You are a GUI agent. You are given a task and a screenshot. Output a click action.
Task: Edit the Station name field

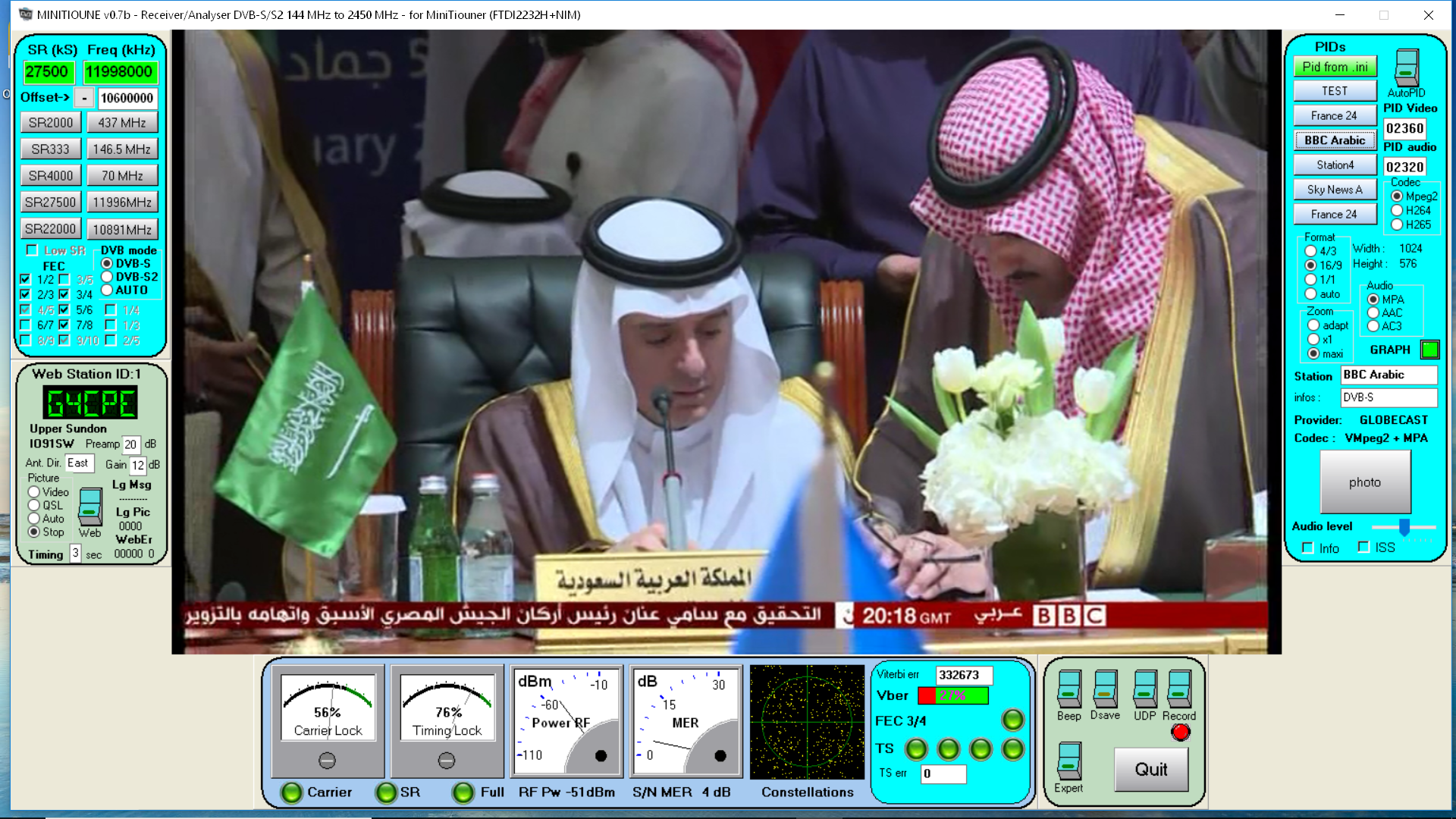pyautogui.click(x=1389, y=375)
